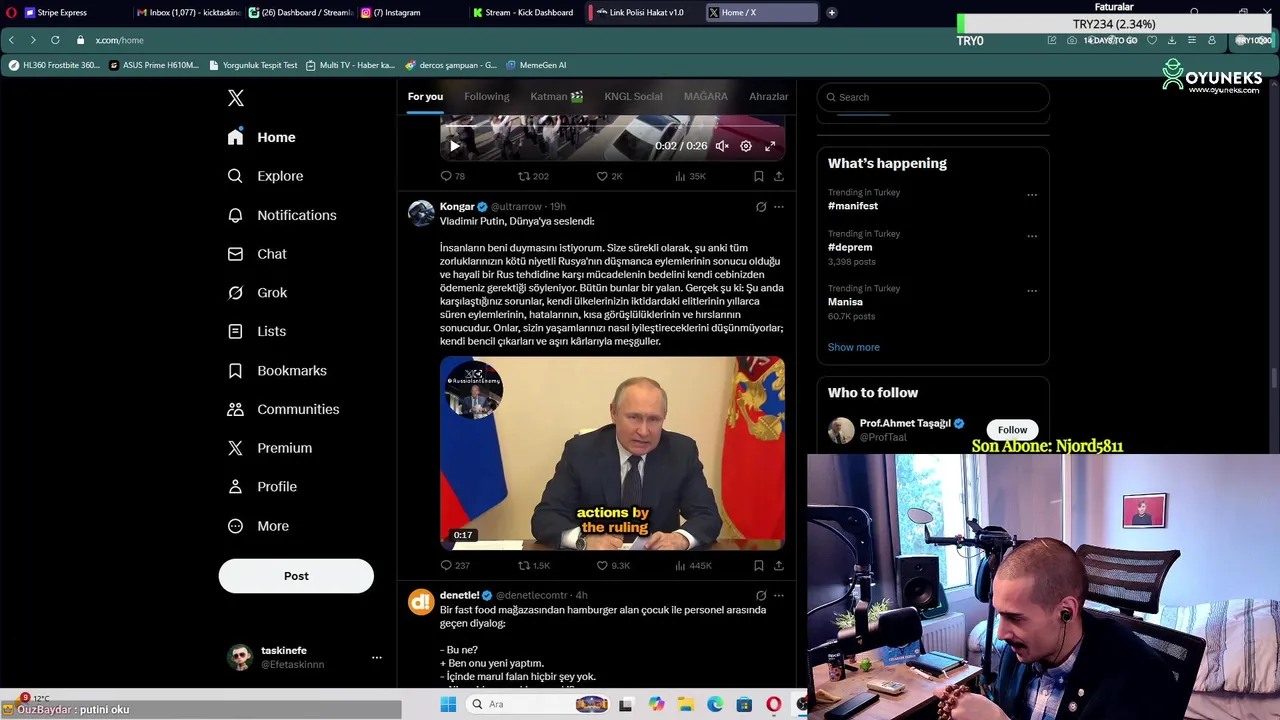Switch to the For you tab

click(425, 96)
